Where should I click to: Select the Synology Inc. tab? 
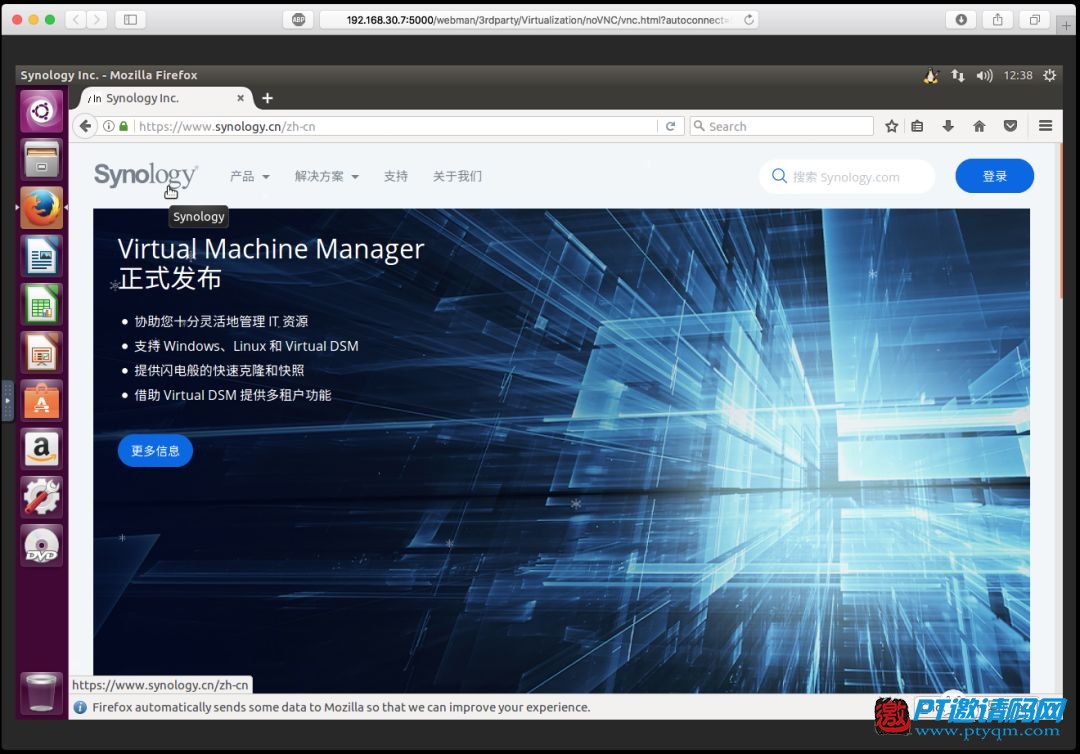[165, 98]
